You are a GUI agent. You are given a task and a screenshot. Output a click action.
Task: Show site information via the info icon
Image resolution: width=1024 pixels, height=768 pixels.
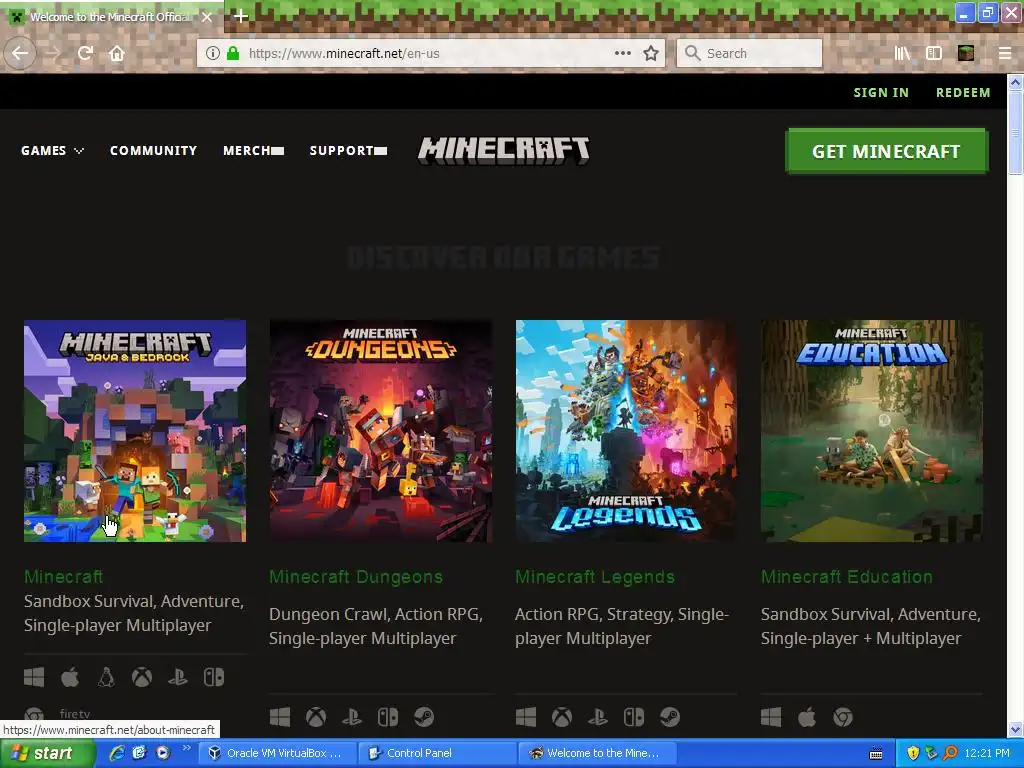coord(212,53)
